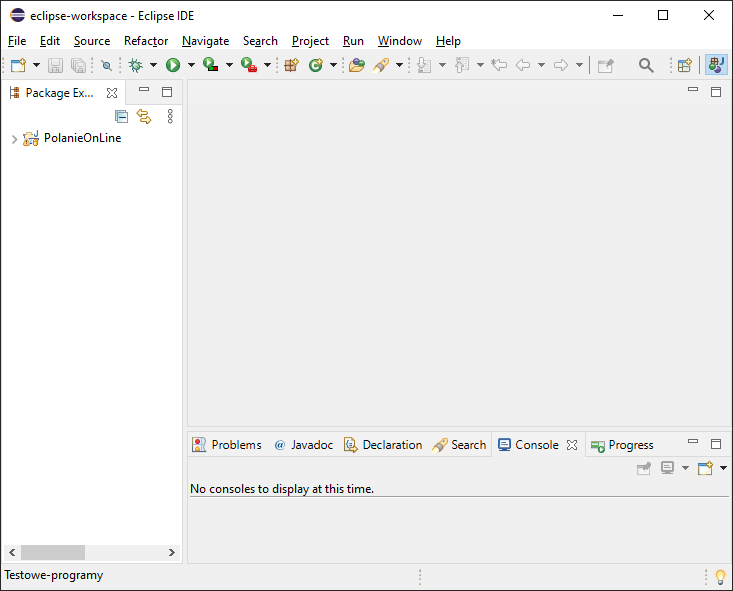The image size is (733, 591).
Task: Open the Package Explorer View Menu
Action: click(x=170, y=116)
